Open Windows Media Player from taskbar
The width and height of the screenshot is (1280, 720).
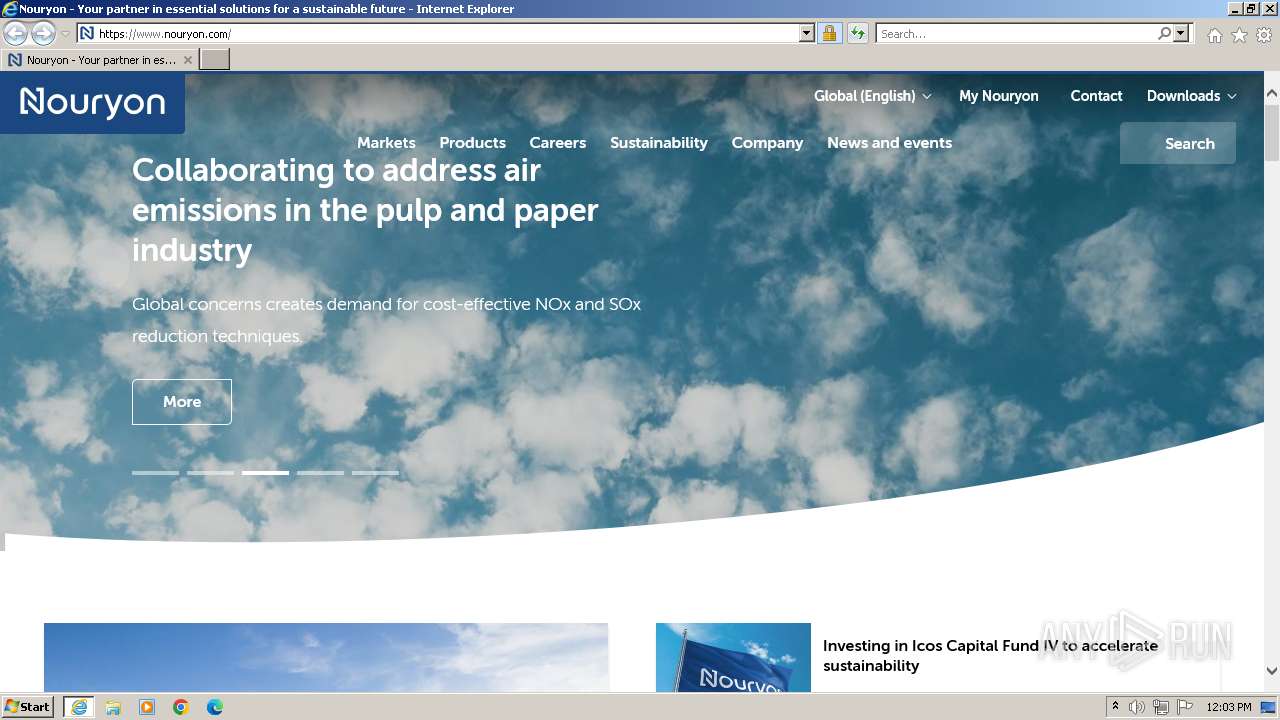point(147,707)
